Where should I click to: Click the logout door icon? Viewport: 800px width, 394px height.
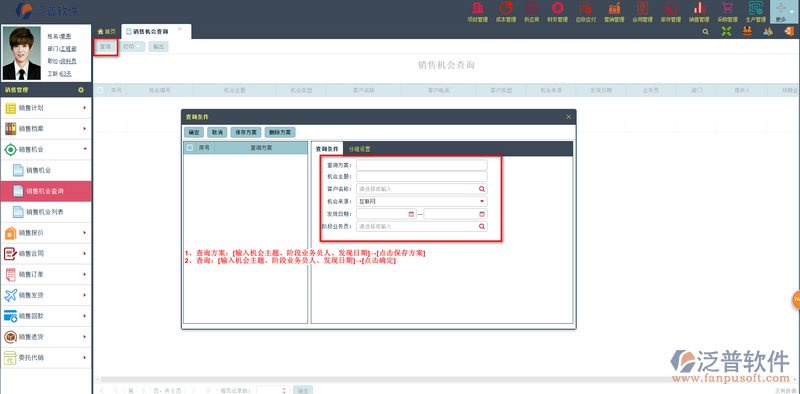tap(788, 31)
